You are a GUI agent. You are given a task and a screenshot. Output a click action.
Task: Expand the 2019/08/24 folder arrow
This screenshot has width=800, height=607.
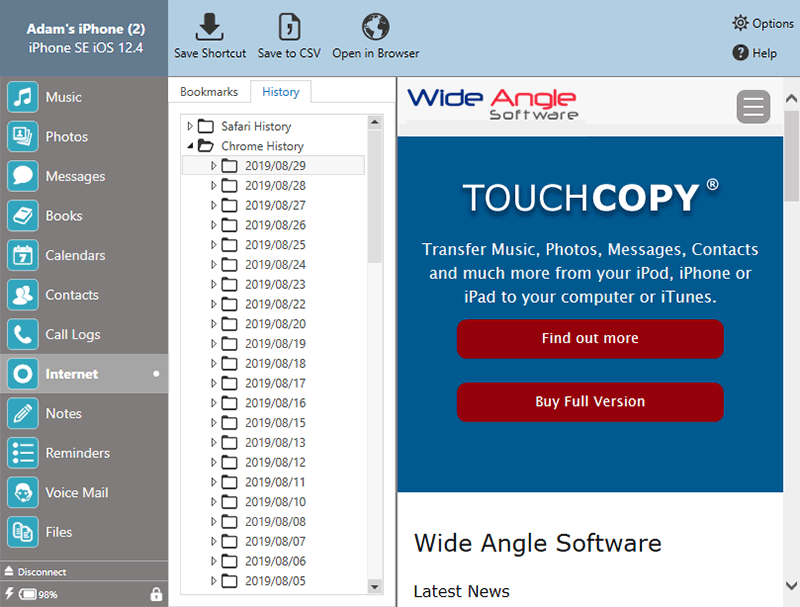pyautogui.click(x=214, y=265)
